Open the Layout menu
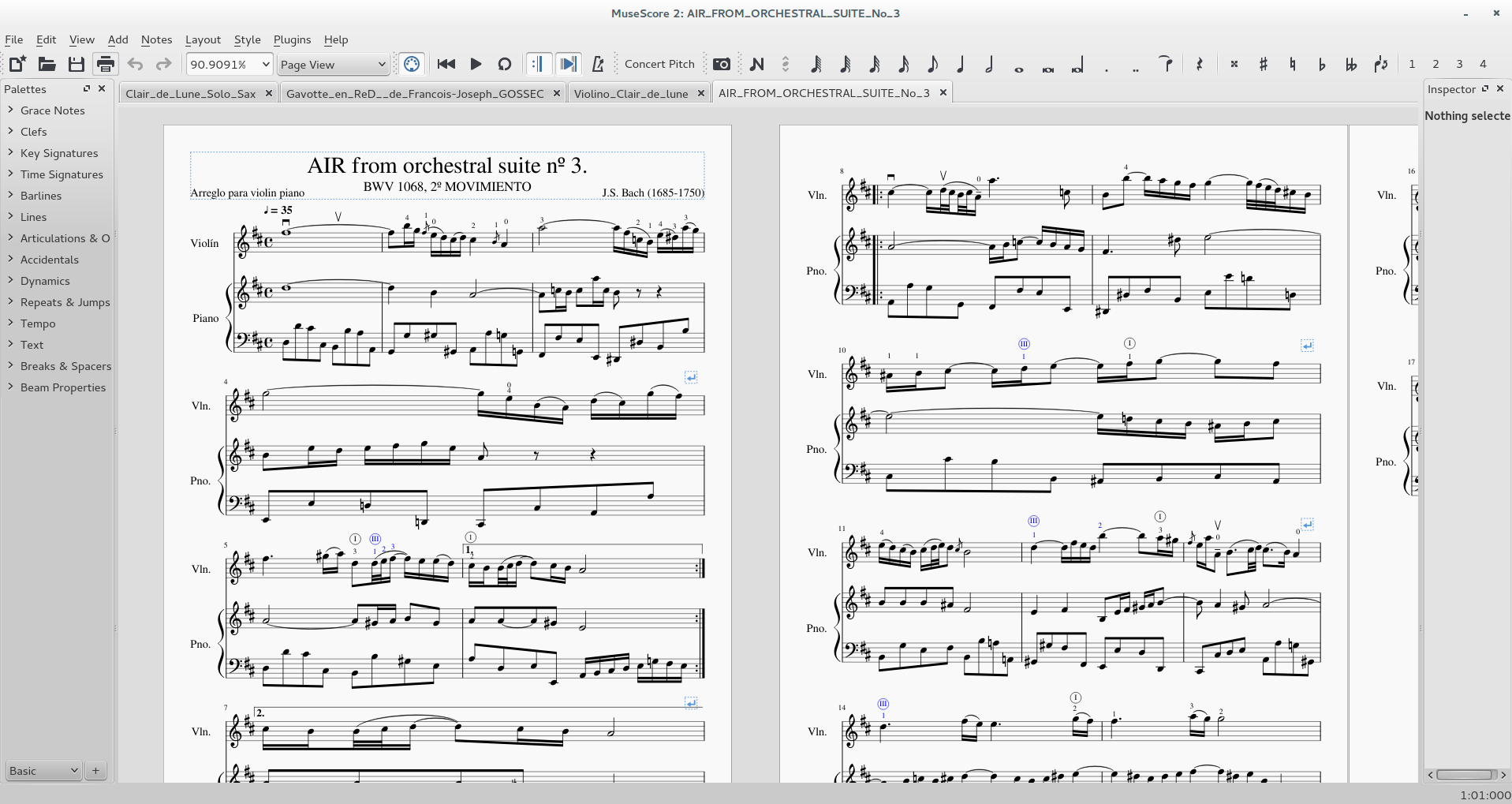 tap(203, 39)
